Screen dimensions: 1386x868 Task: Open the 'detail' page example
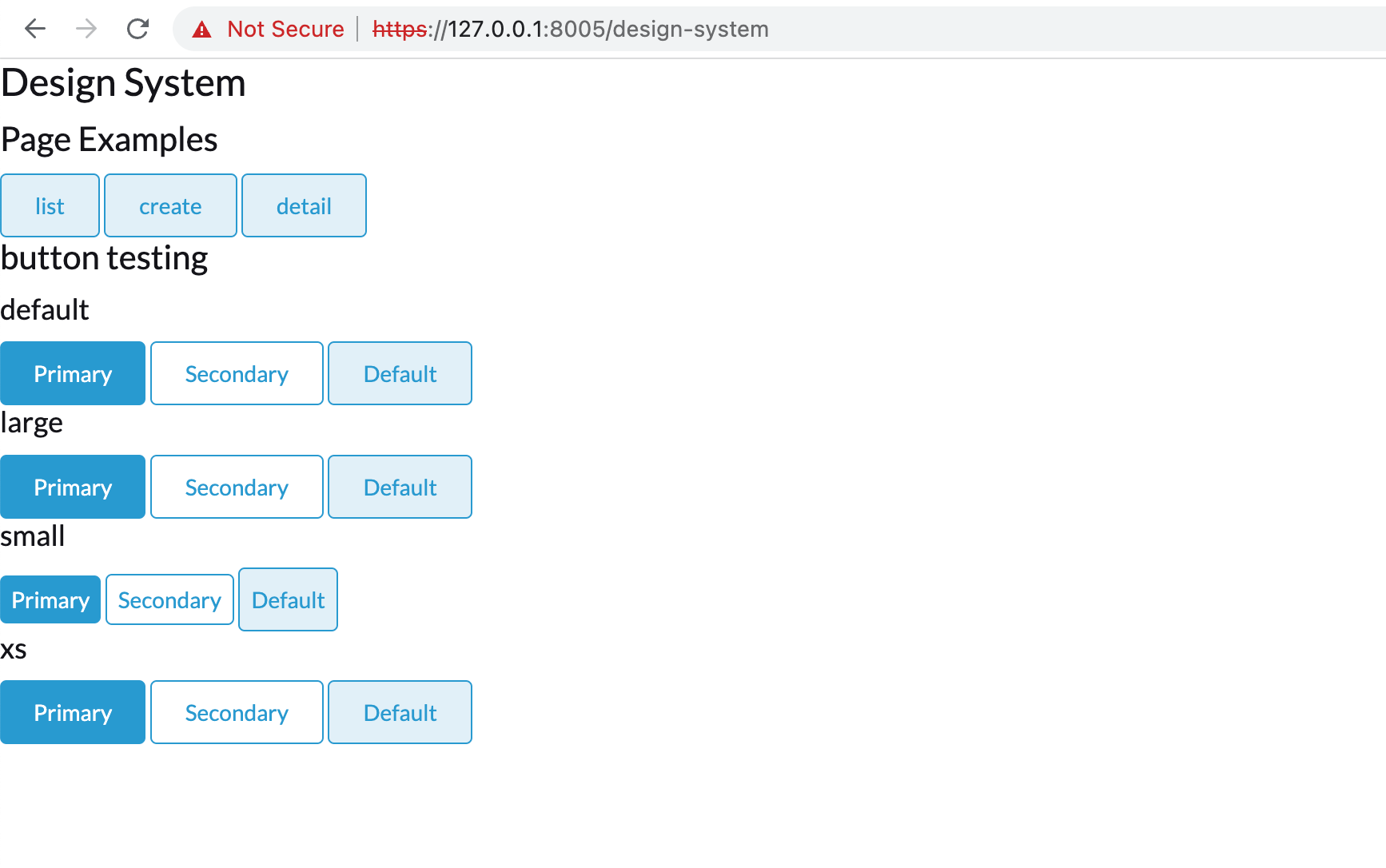[x=304, y=205]
